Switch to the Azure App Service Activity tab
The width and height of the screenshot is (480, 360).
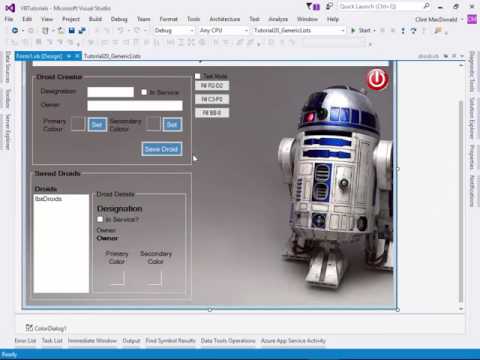tap(293, 341)
